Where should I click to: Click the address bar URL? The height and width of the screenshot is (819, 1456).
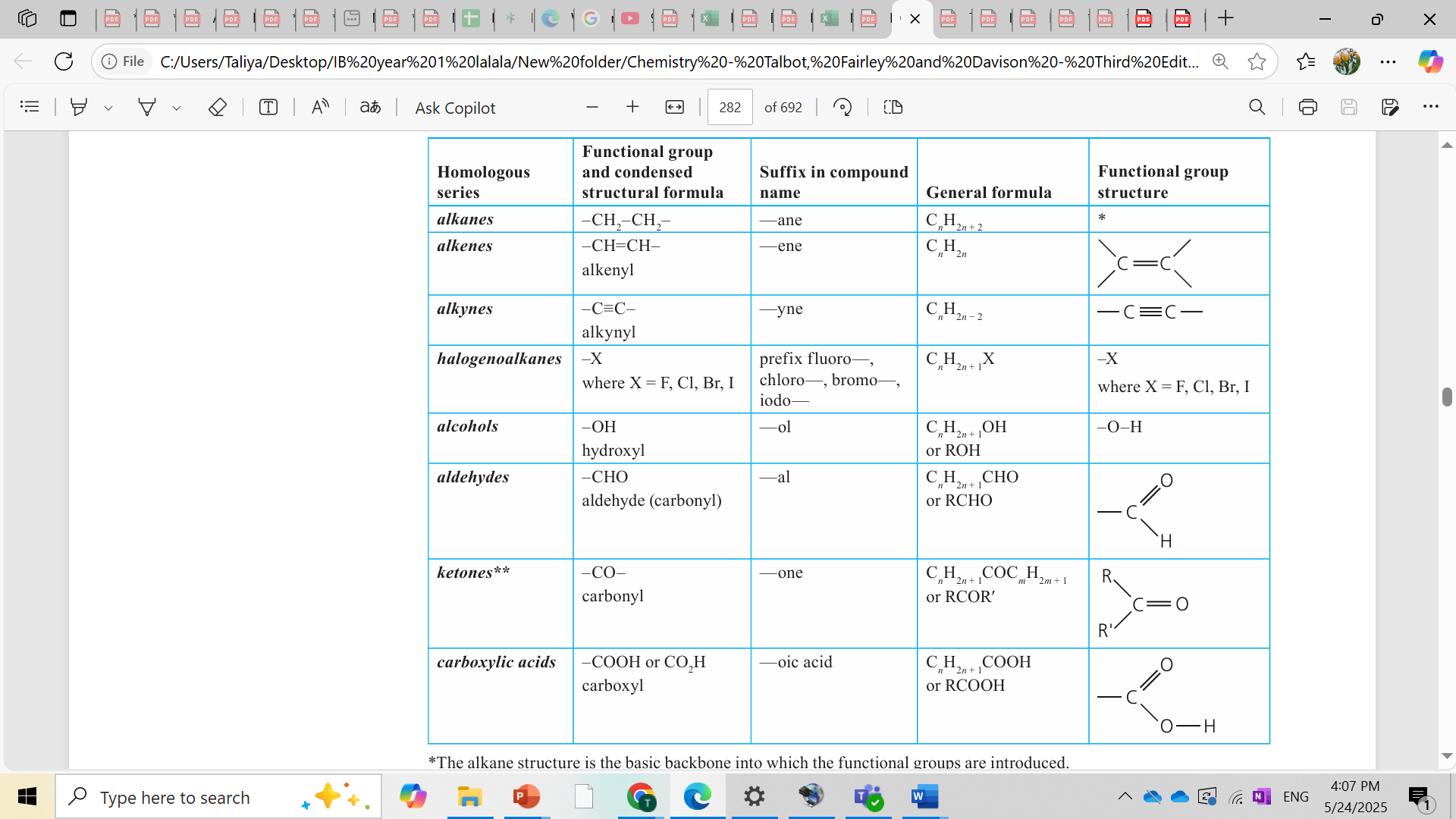pyautogui.click(x=679, y=61)
